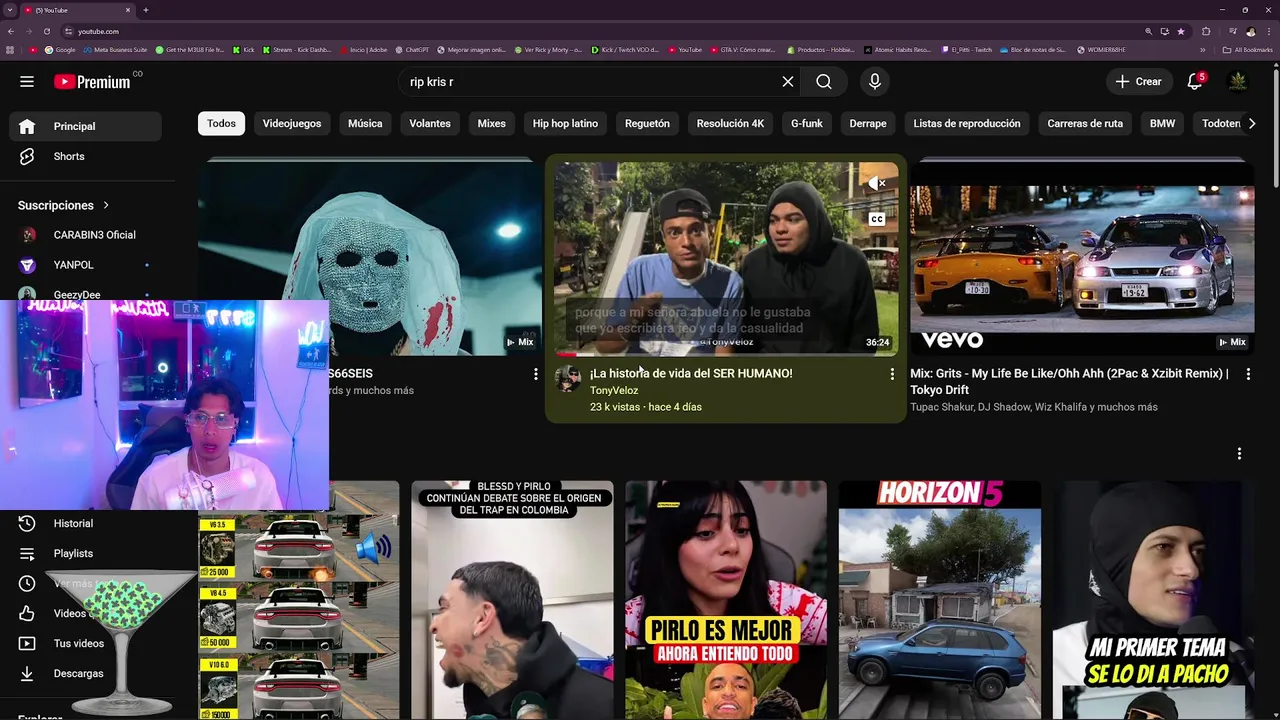1280x720 pixels.
Task: Open the Chrome apps grid shortcut
Action: [x=10, y=50]
